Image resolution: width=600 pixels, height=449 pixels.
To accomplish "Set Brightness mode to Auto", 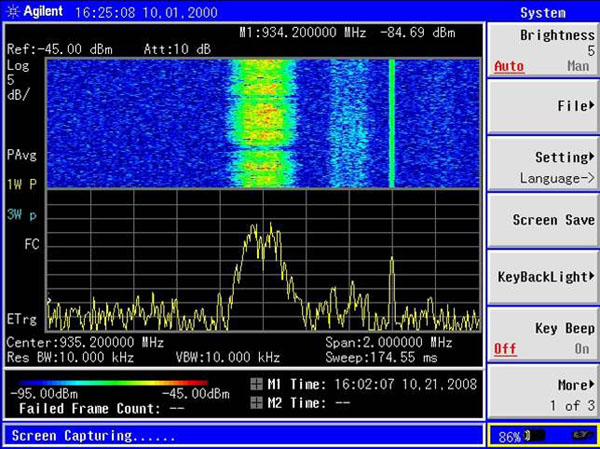I will coord(509,67).
